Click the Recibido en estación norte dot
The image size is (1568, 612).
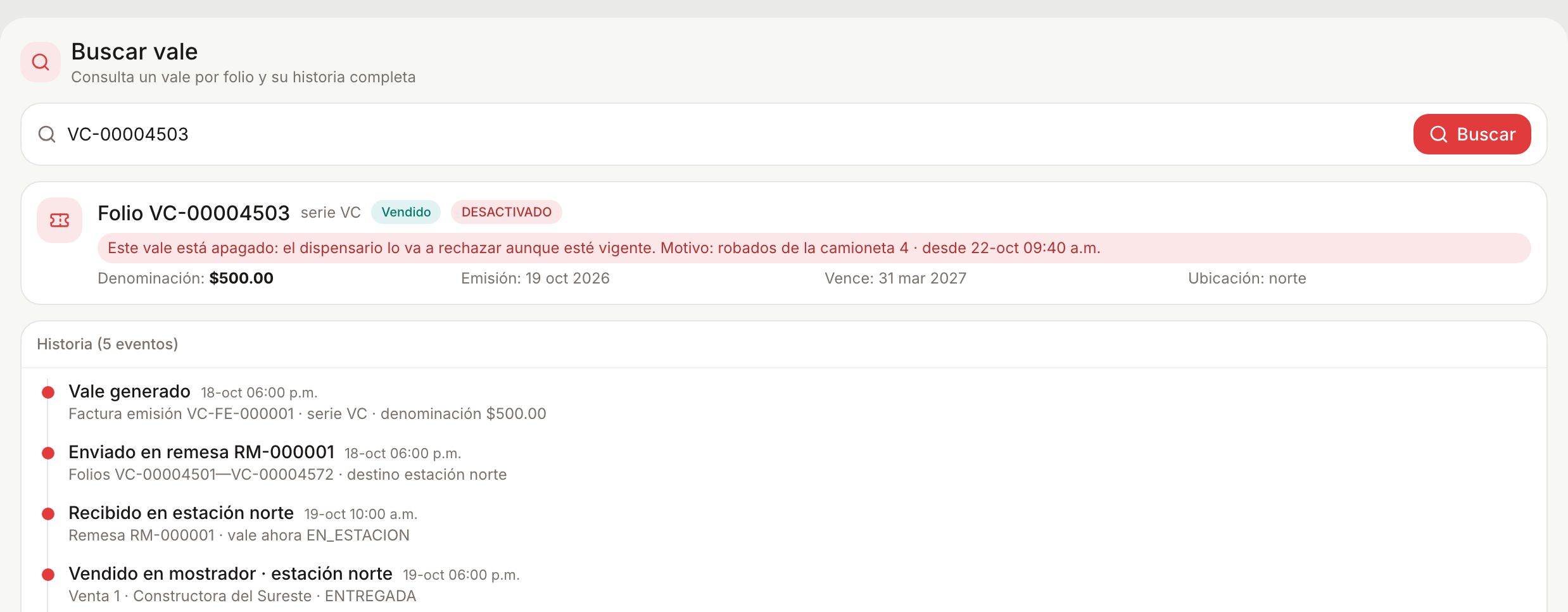point(48,514)
